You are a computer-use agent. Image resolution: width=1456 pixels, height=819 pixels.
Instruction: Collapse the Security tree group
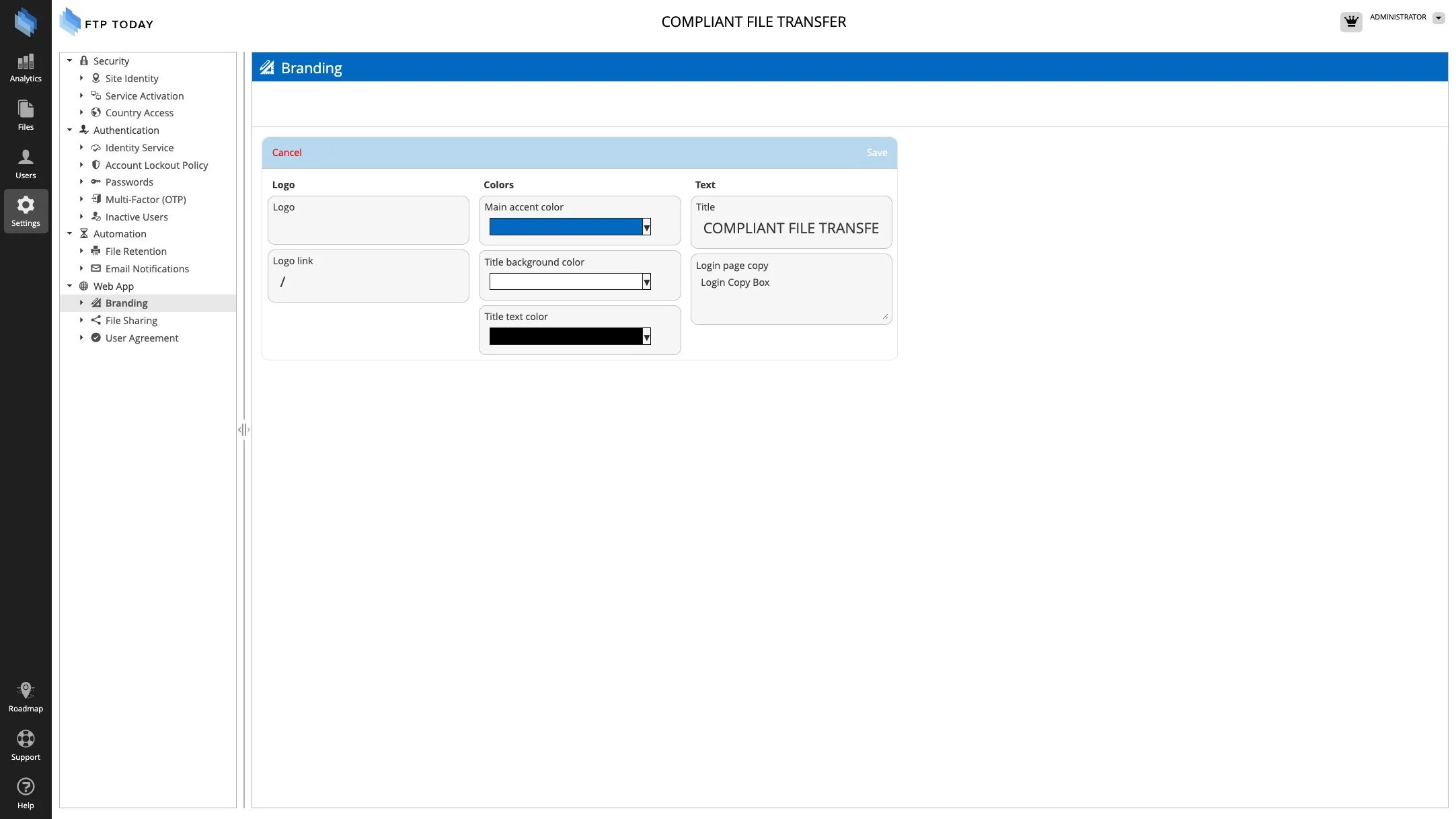[69, 61]
